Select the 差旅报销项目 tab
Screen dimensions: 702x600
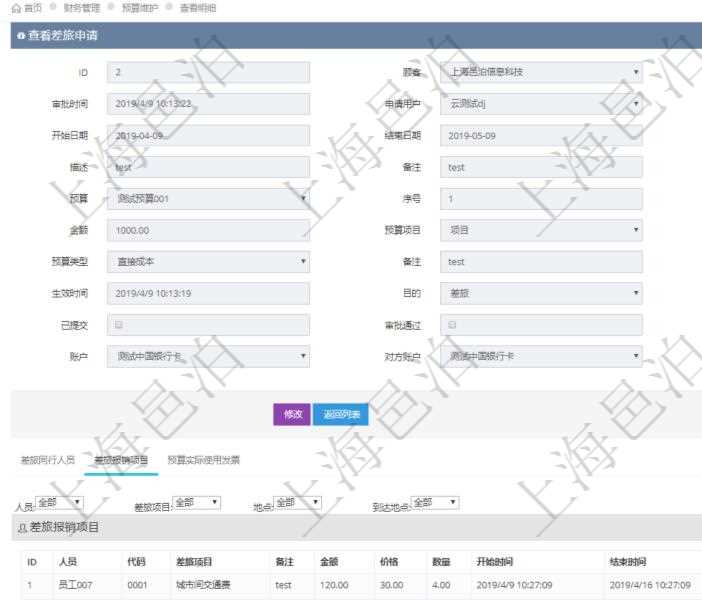tap(121, 460)
